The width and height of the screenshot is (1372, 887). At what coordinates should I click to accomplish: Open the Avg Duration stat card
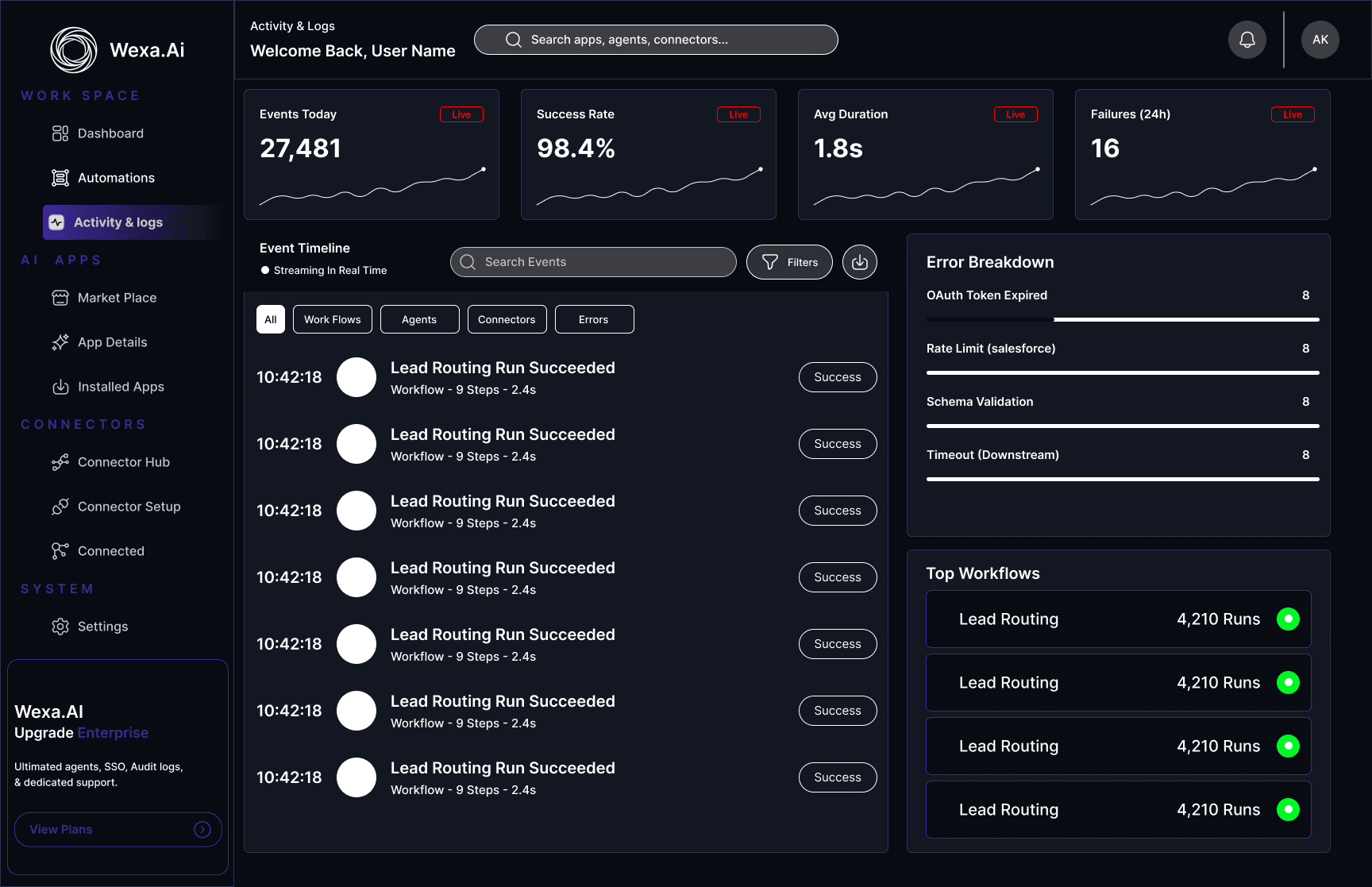point(926,154)
